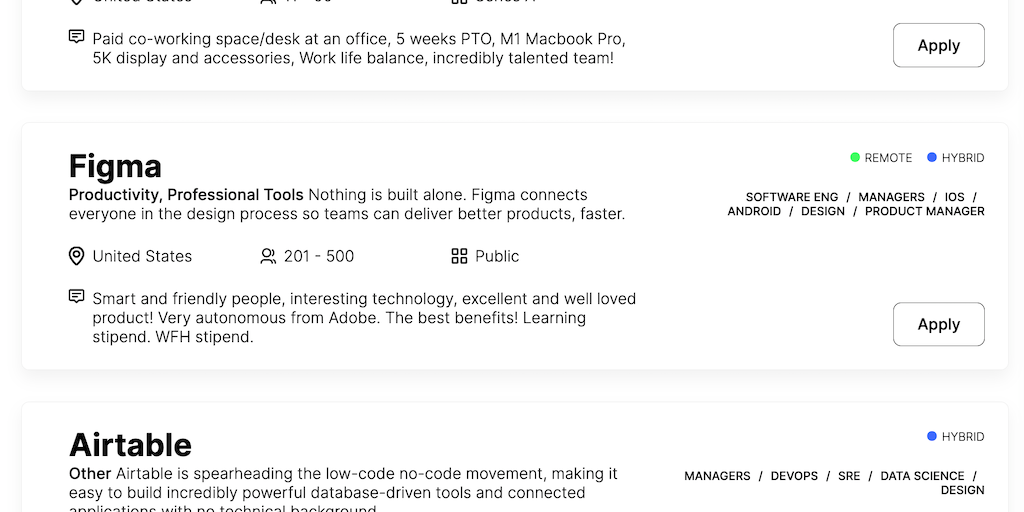Open the Airtable company title

(130, 445)
